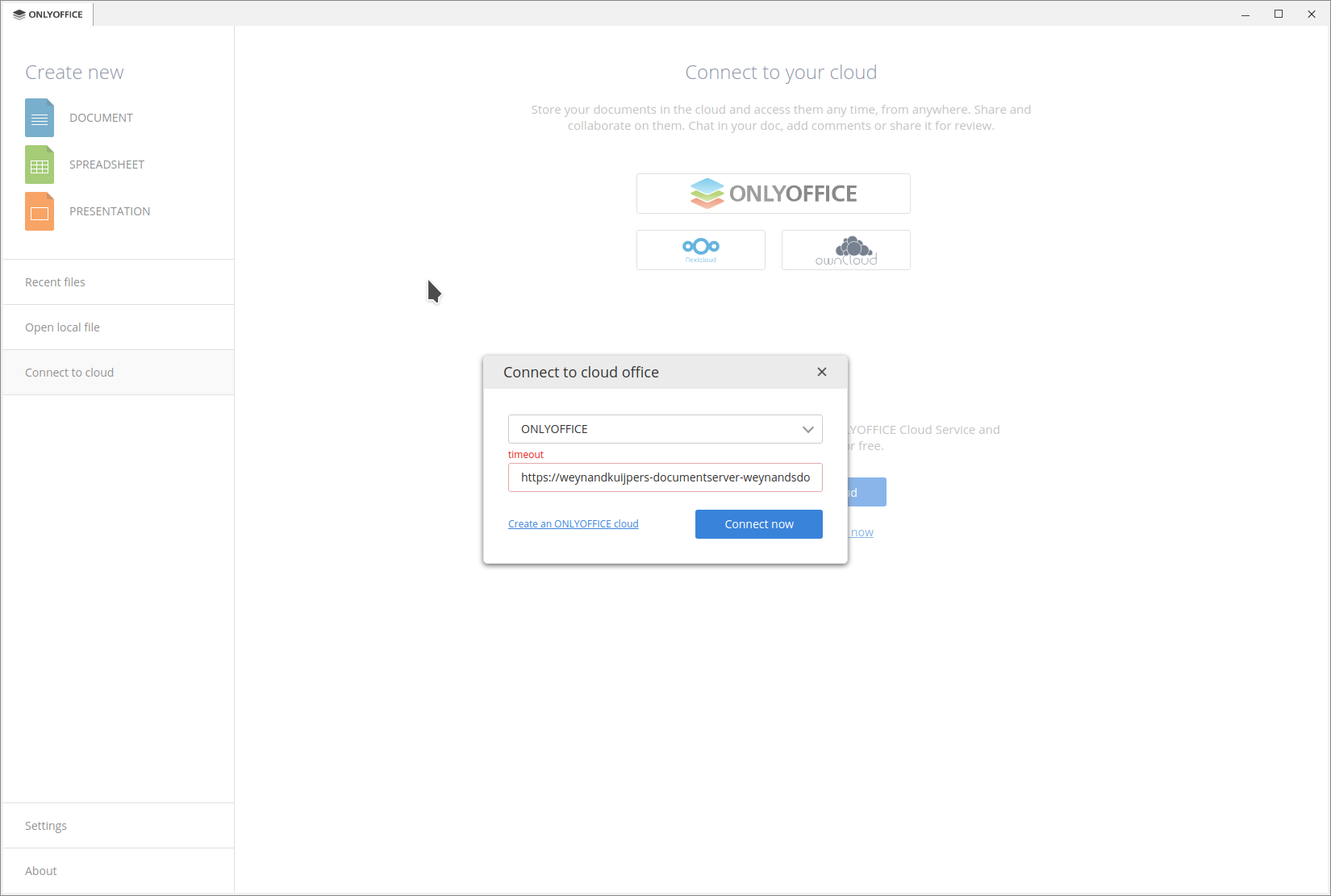Open Settings in the sidebar

click(x=119, y=826)
